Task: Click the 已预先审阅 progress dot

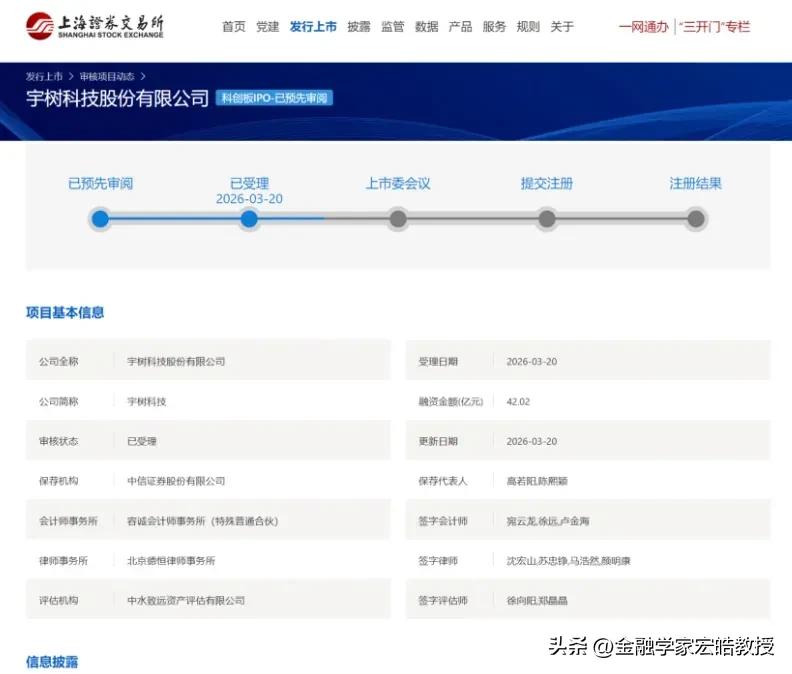Action: point(100,219)
